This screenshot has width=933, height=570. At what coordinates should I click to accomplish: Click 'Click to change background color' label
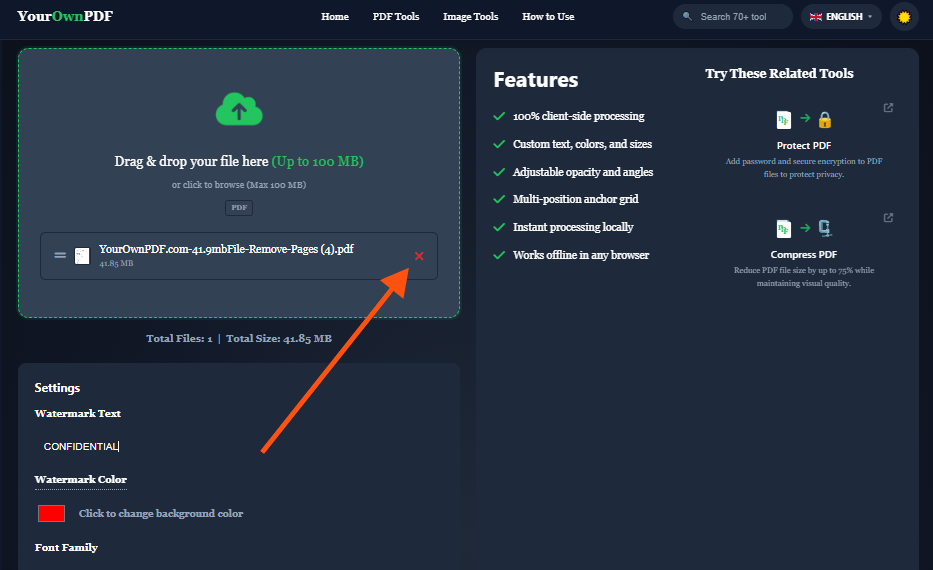[161, 513]
